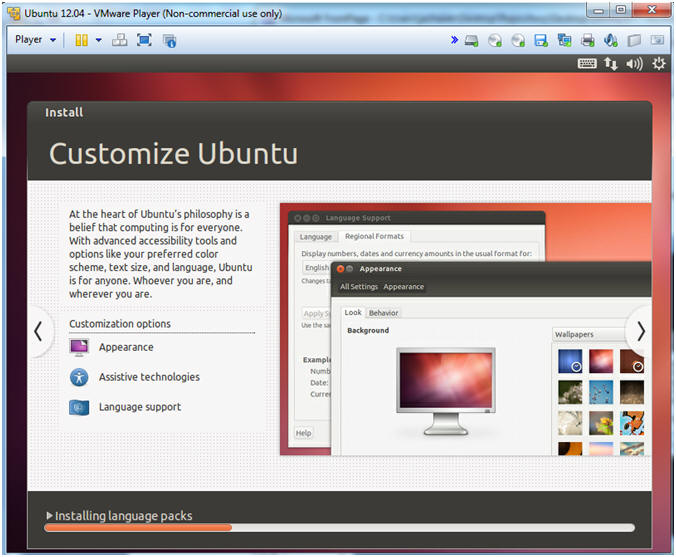676x557 pixels.
Task: Select the blue wallpaper thumbnail
Action: 570,361
